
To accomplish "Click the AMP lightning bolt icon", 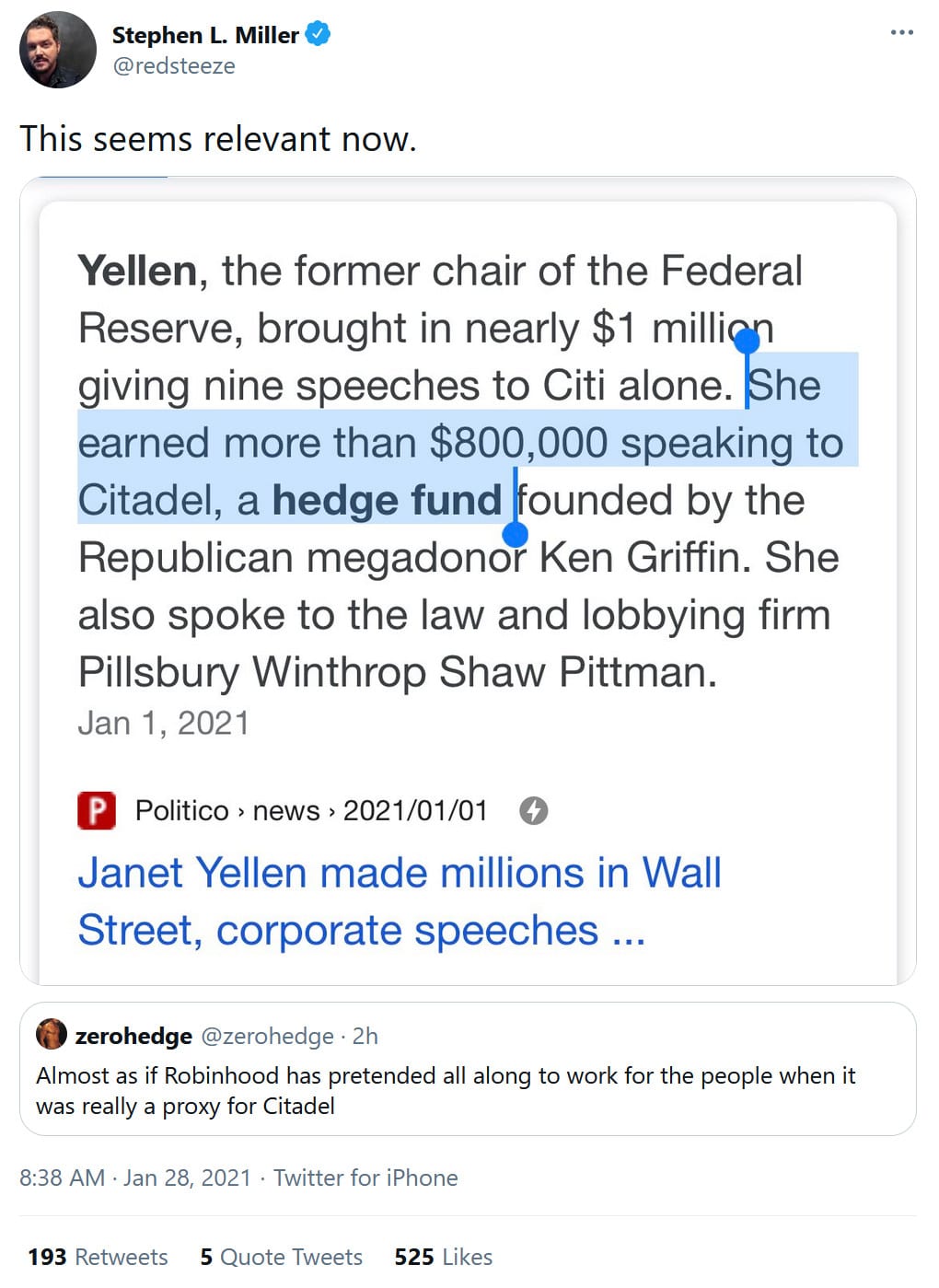I will pos(533,810).
